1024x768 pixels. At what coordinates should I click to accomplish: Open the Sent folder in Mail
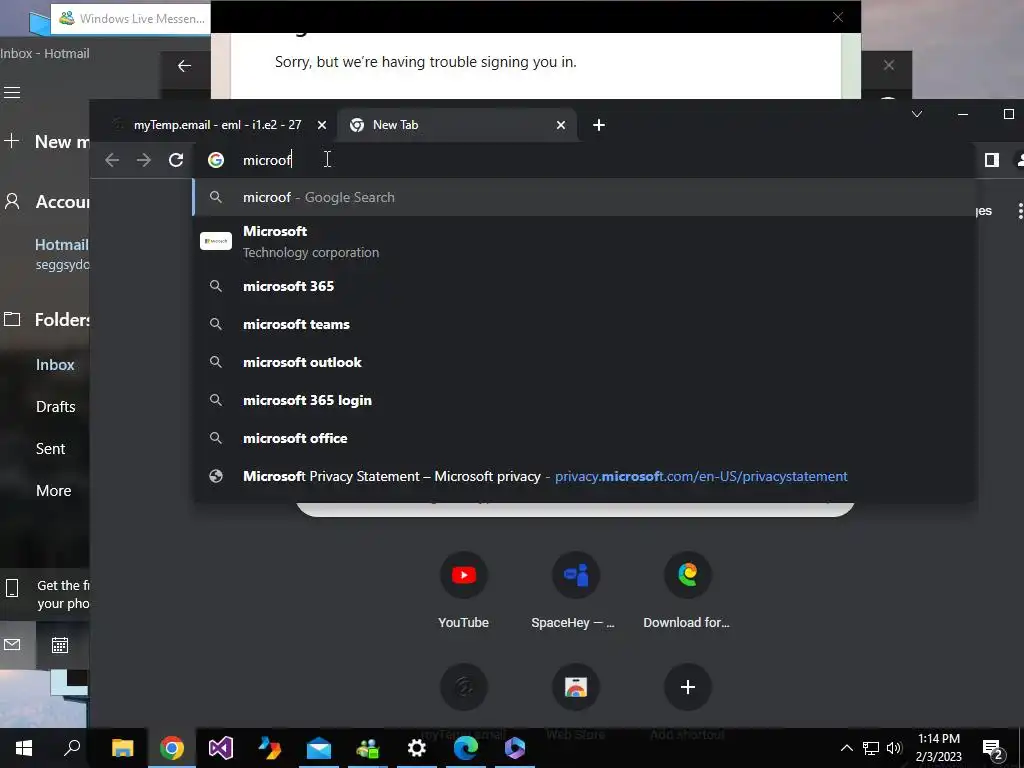(x=50, y=449)
